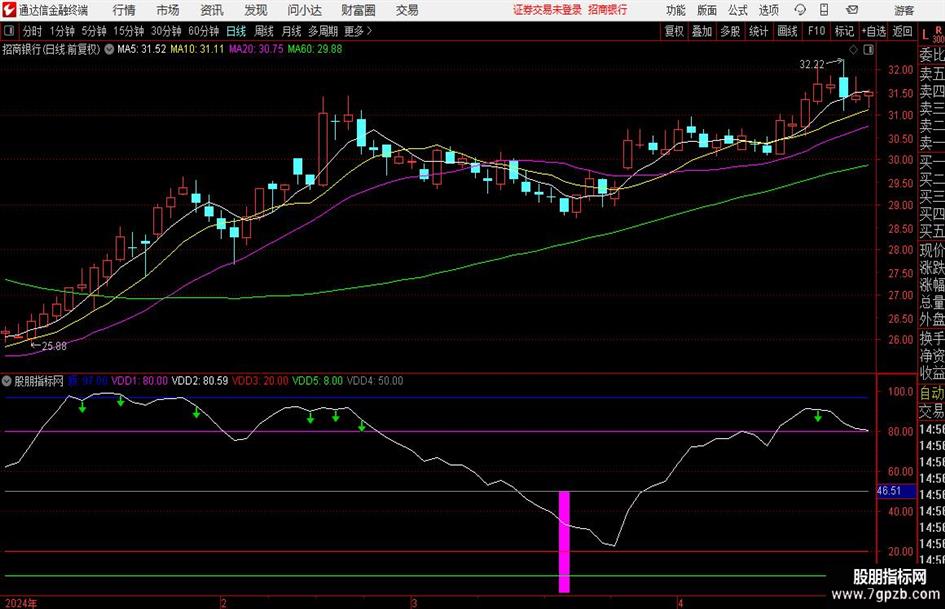Toggle the right panel icon above the chart
Viewport: 945px width, 609px height.
click(868, 50)
